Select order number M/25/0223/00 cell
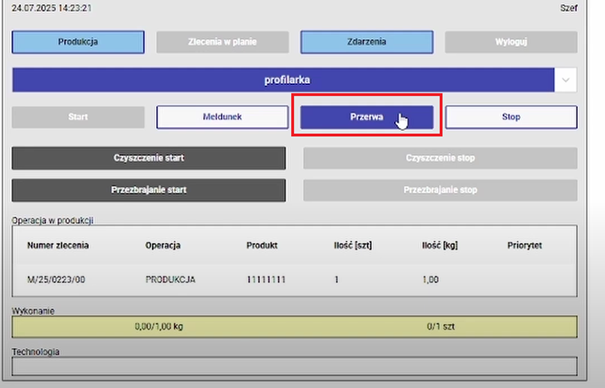The height and width of the screenshot is (388, 605). [56, 280]
